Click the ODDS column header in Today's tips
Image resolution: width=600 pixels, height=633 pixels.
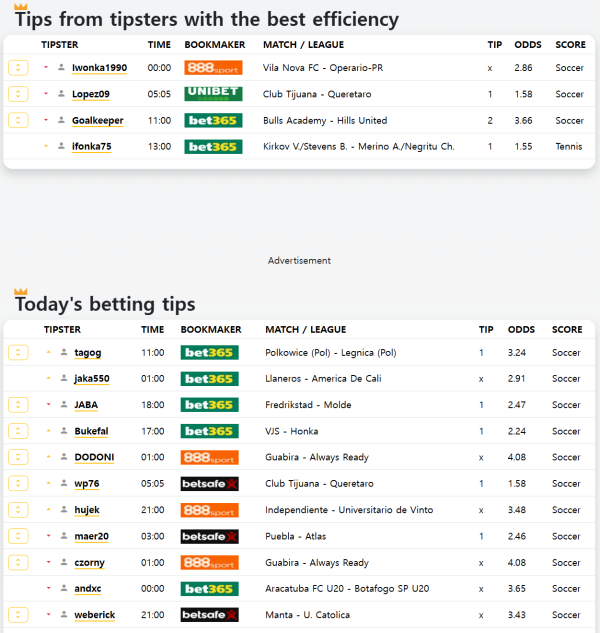click(521, 329)
